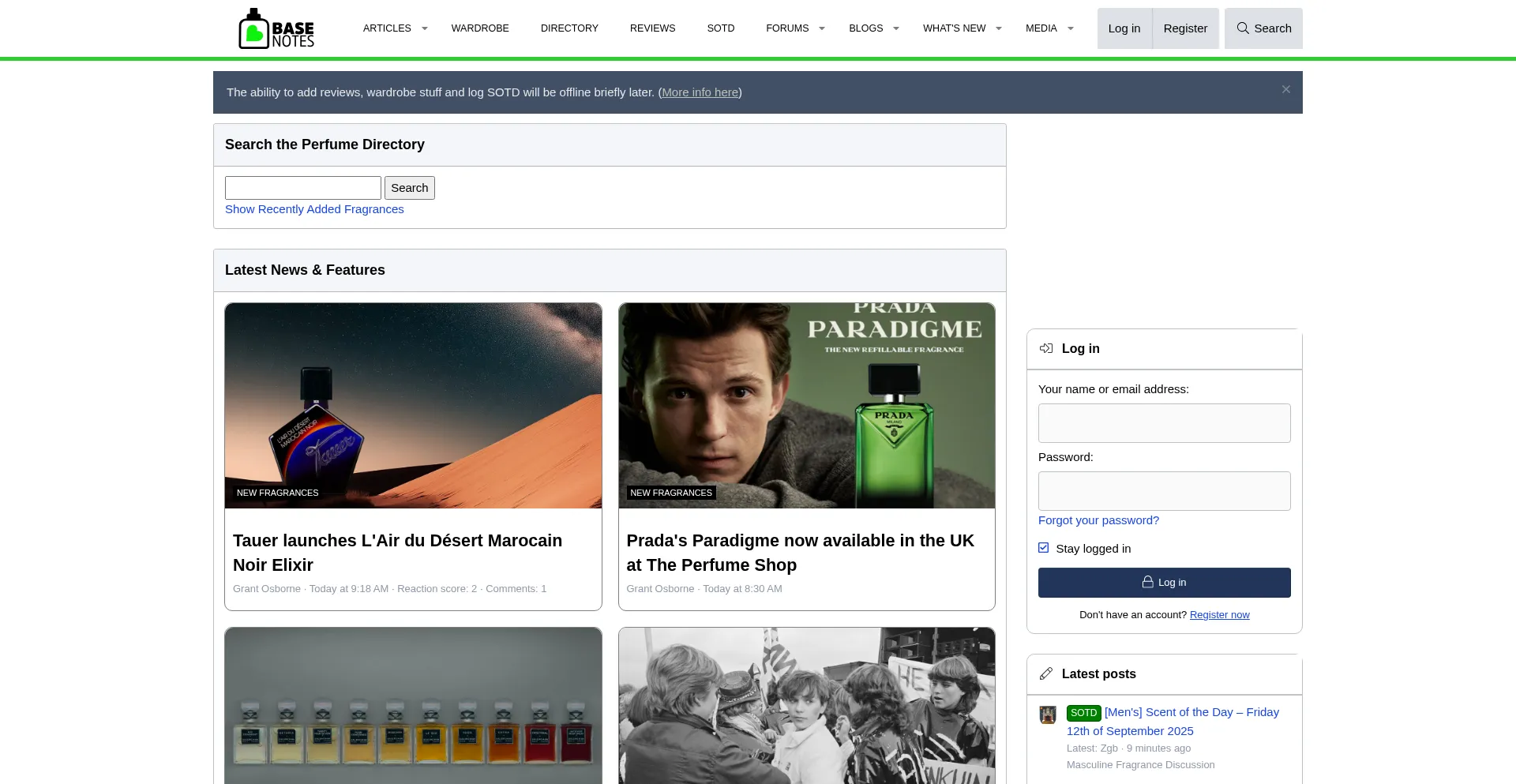Click 'Reaction score: 2' text
Viewport: 1516px width, 784px height.
point(437,589)
